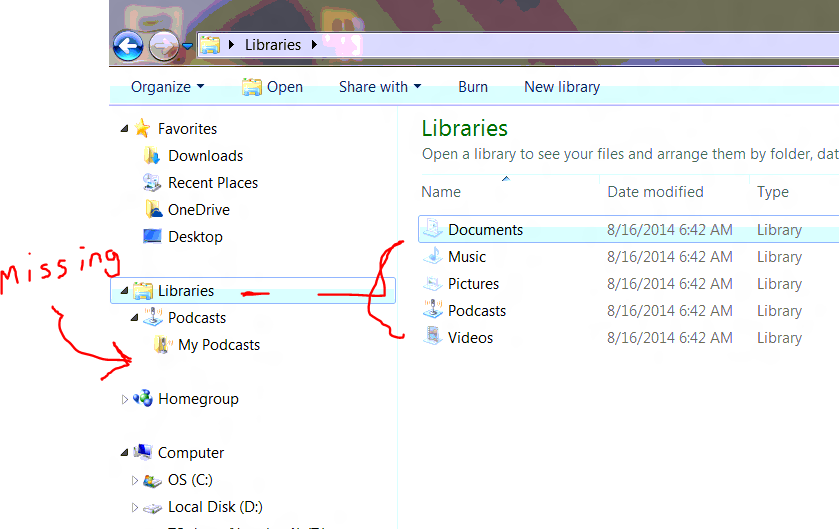Open OS (C:) drive in tree
839x529 pixels.
[x=190, y=480]
